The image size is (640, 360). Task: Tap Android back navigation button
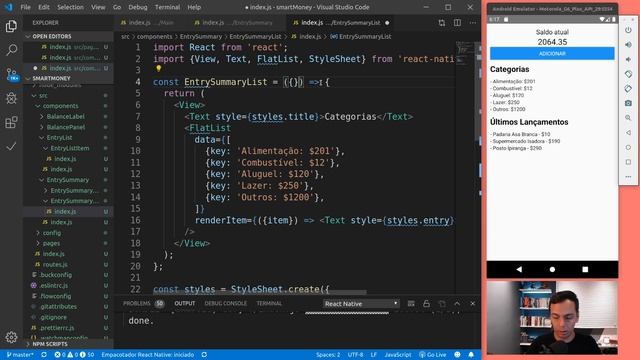tap(519, 269)
